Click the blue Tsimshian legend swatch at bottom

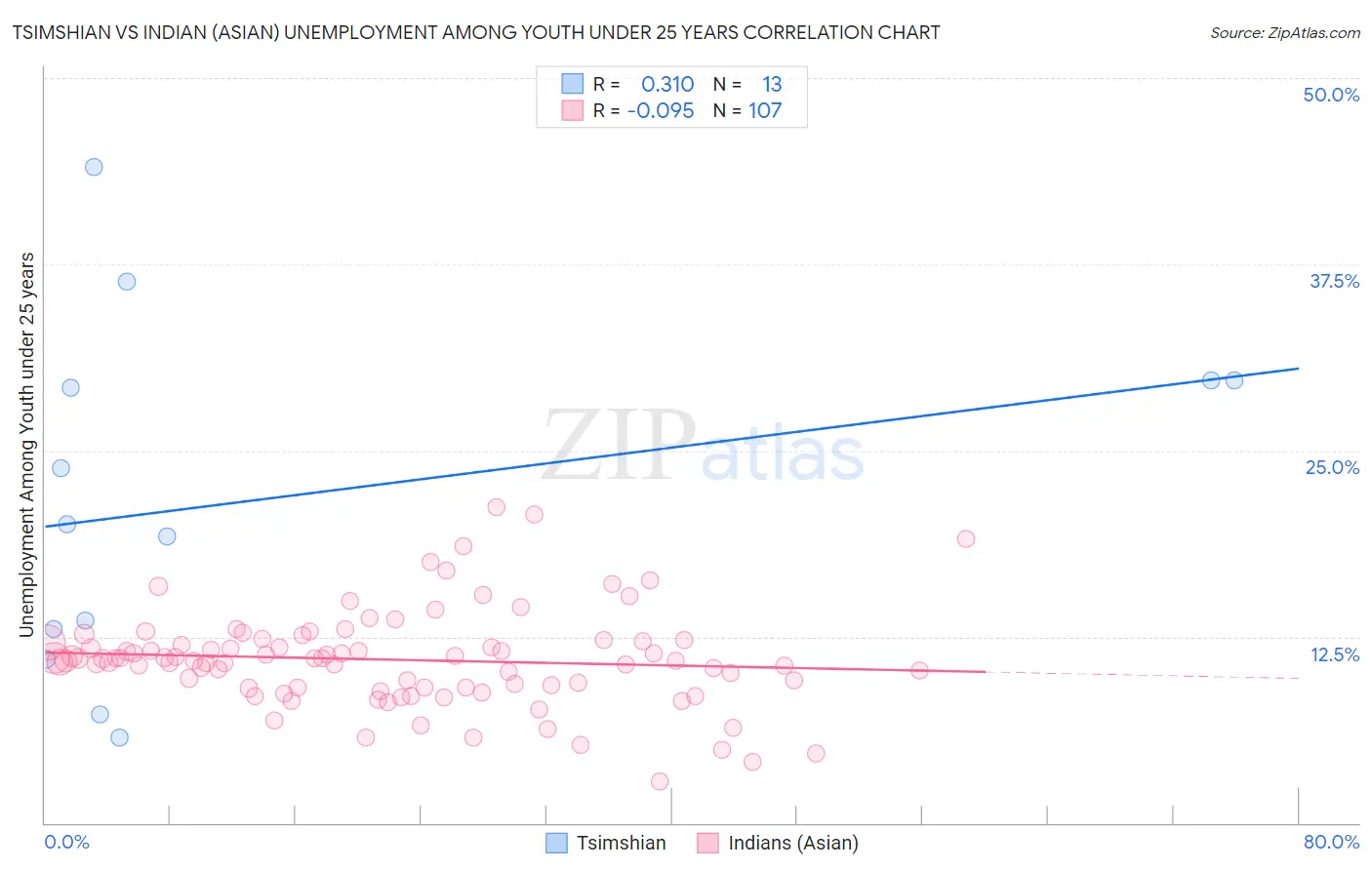tap(556, 843)
